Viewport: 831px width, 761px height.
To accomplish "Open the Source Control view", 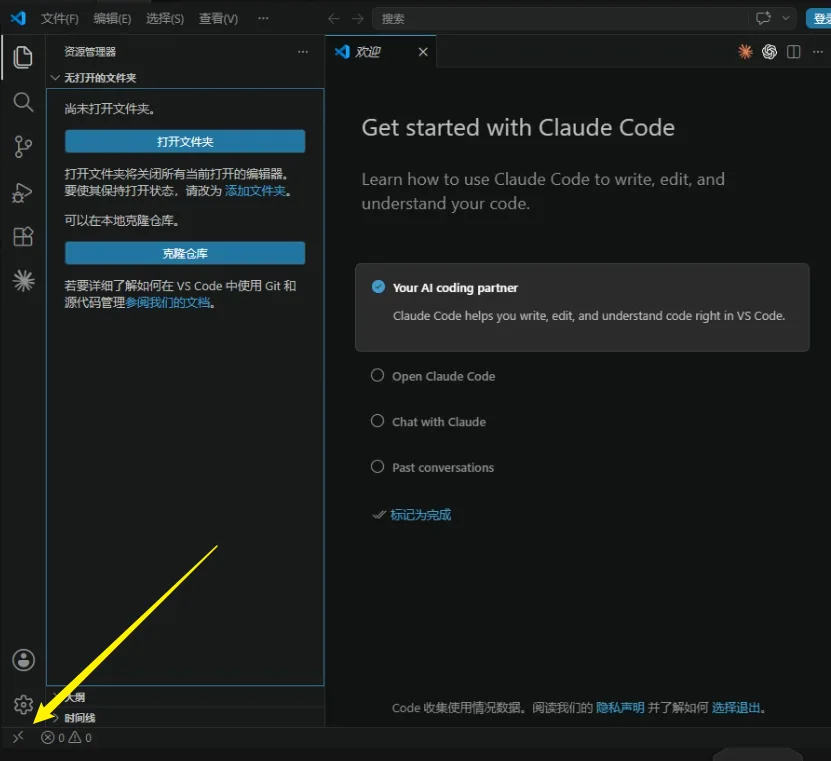I will coord(23,147).
